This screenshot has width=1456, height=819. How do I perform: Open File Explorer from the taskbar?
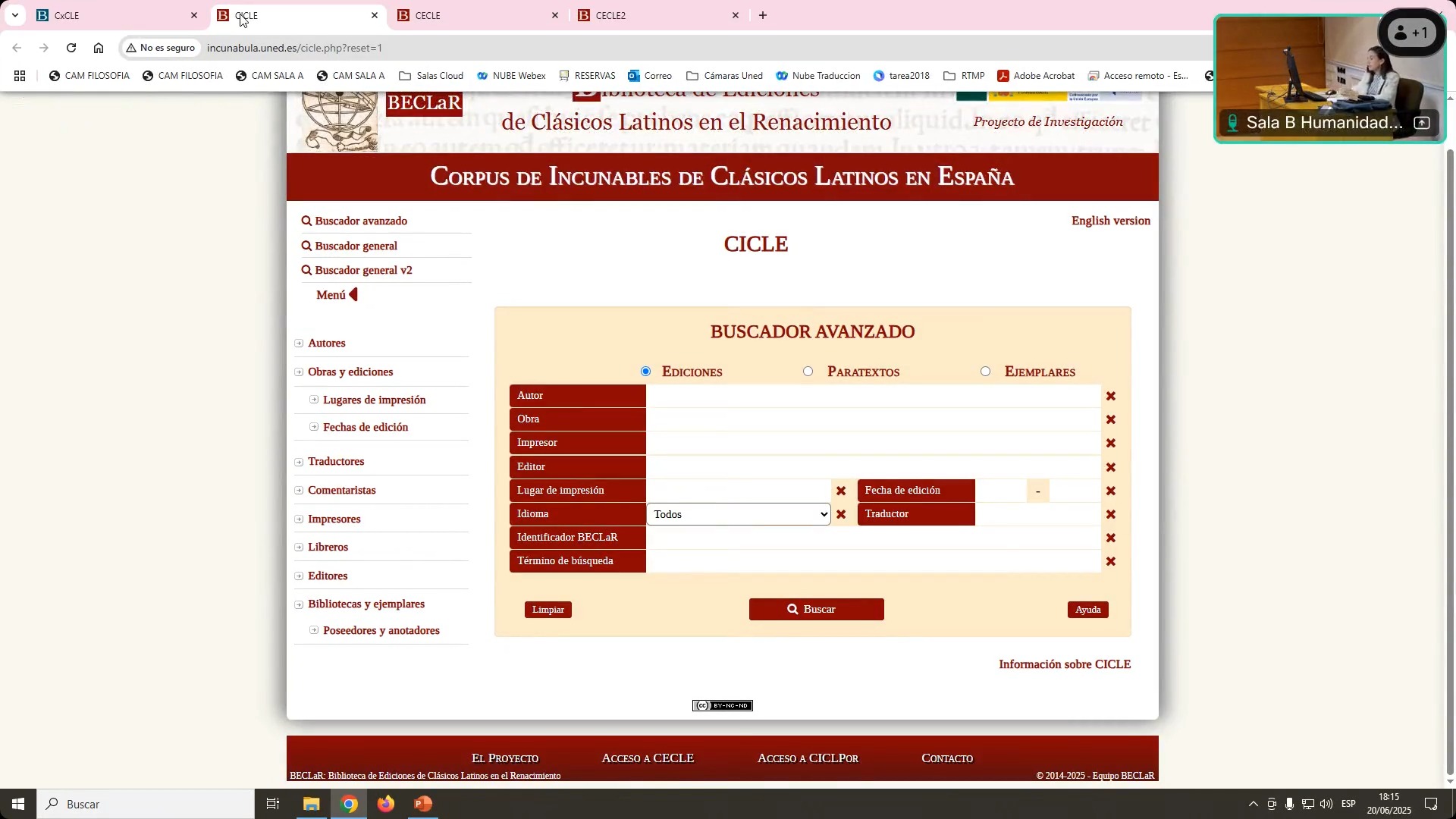pyautogui.click(x=311, y=805)
